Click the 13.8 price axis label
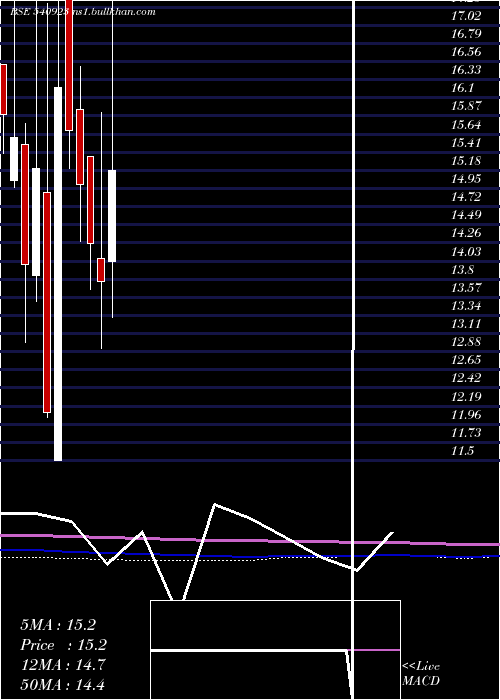 coord(462,270)
